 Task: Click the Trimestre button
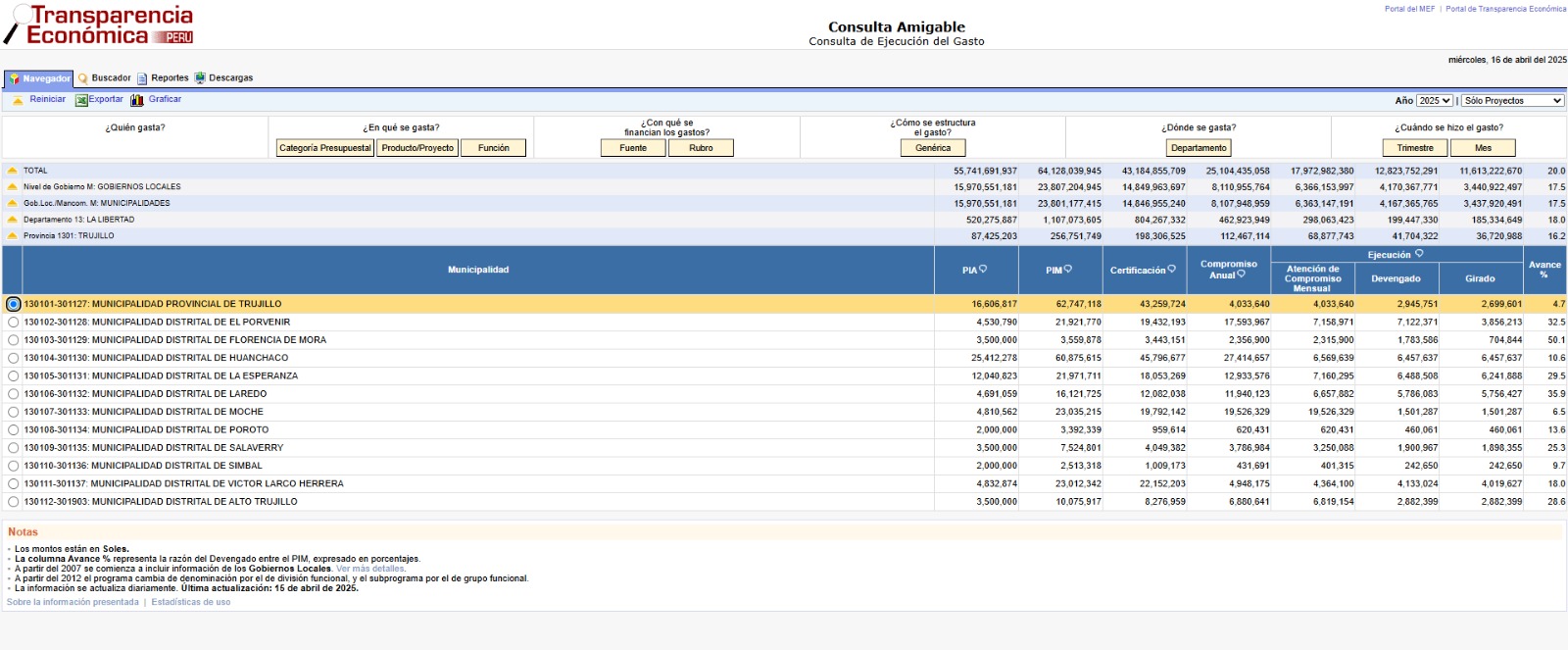coord(1414,148)
